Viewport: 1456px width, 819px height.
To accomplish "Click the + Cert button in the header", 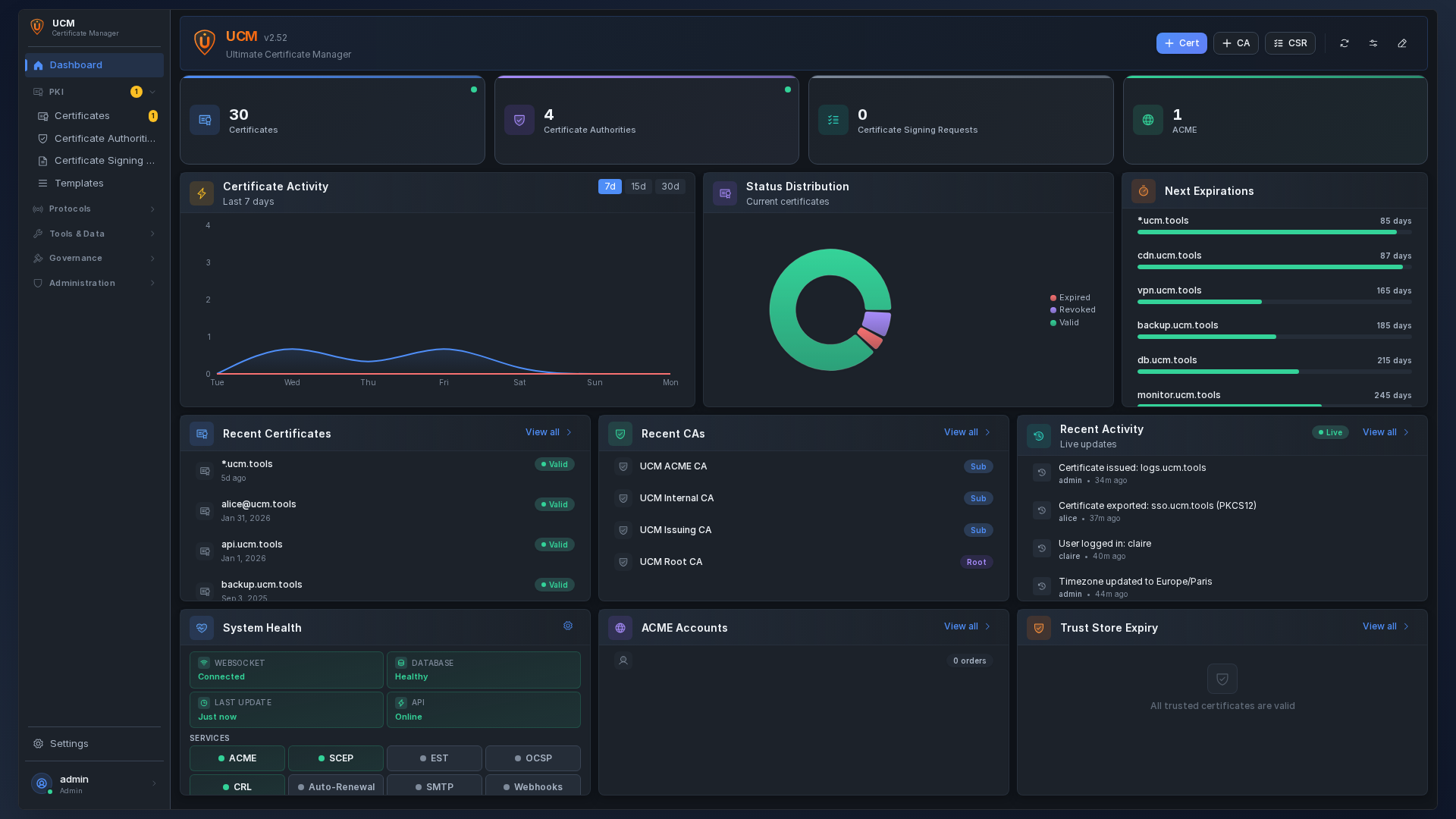I will (x=1181, y=43).
